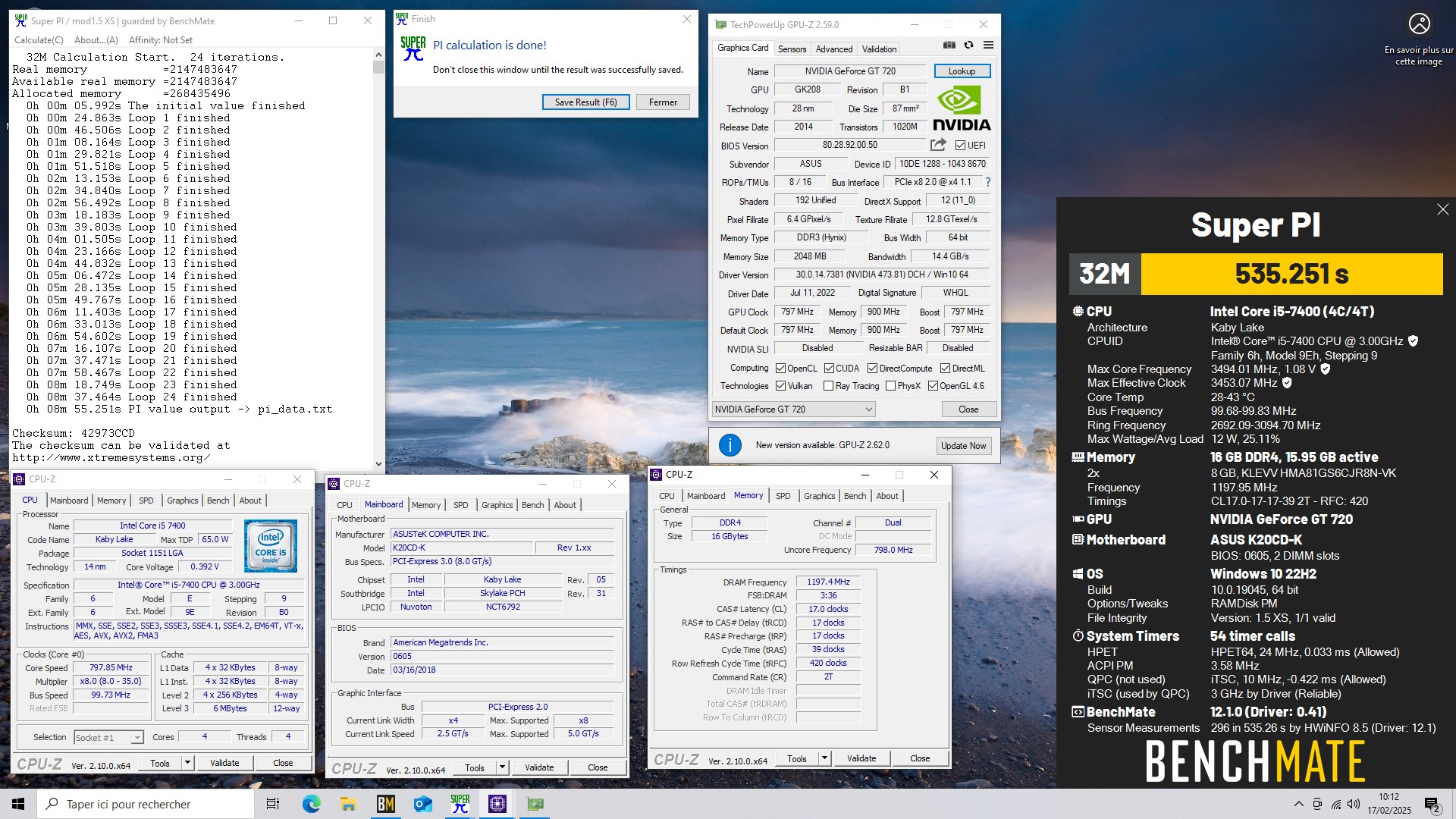The image size is (1456, 819).
Task: Switch to the Validation tab in GPU-Z
Action: tap(879, 49)
